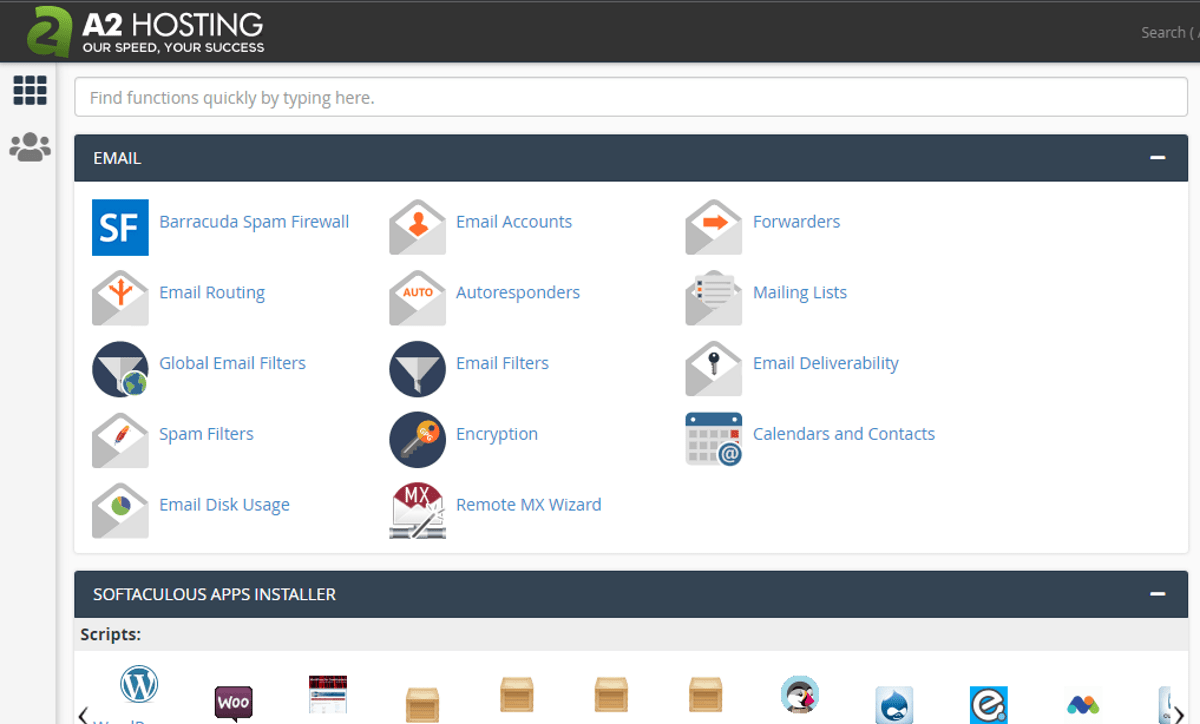Click the Email Deliverability key icon
1200x724 pixels.
714,369
